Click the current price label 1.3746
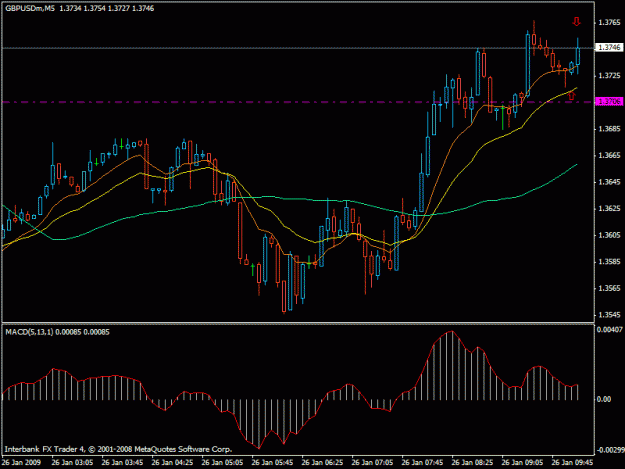Image resolution: width=625 pixels, height=469 pixels. click(x=609, y=47)
